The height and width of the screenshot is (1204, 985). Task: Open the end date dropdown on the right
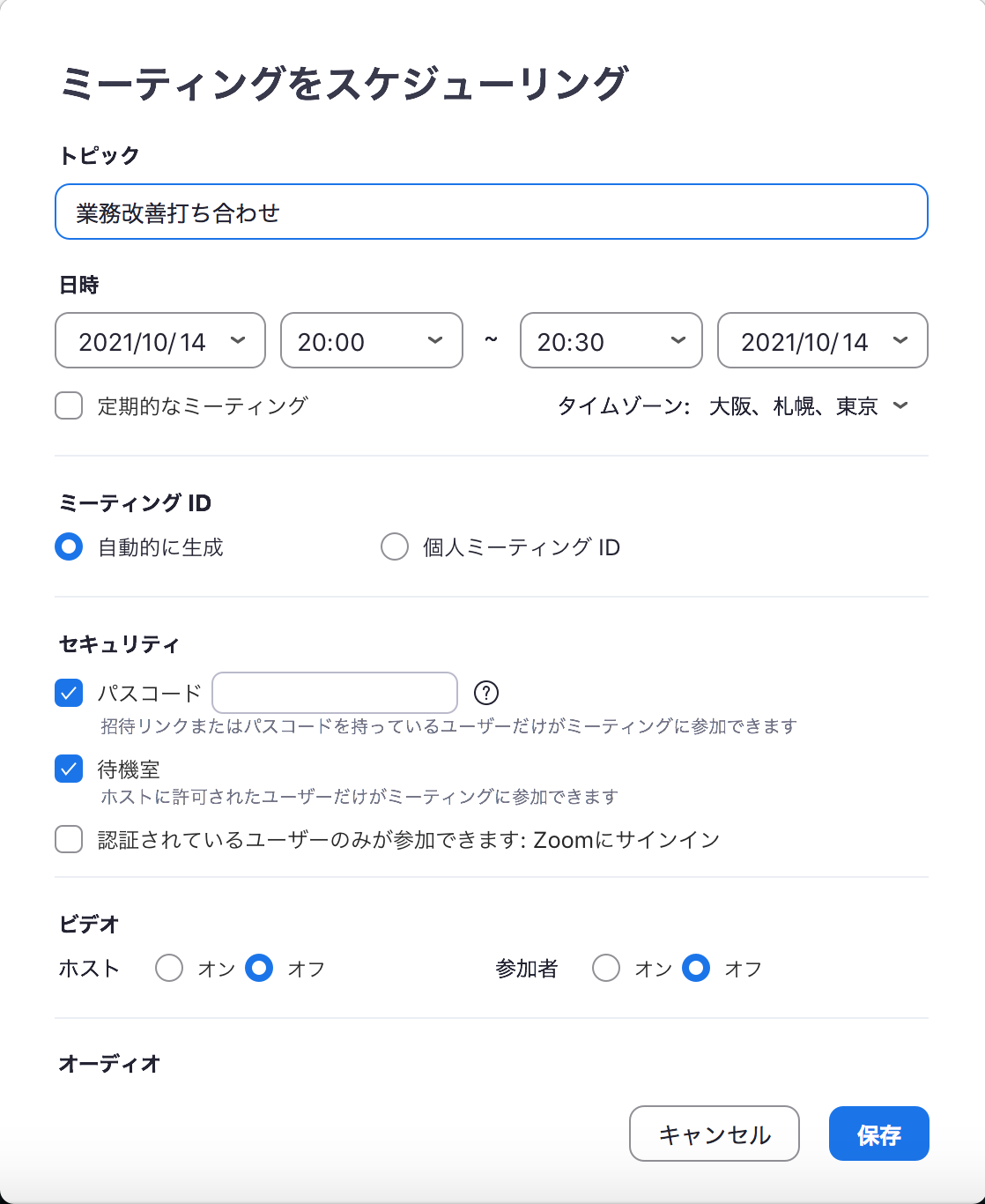823,340
